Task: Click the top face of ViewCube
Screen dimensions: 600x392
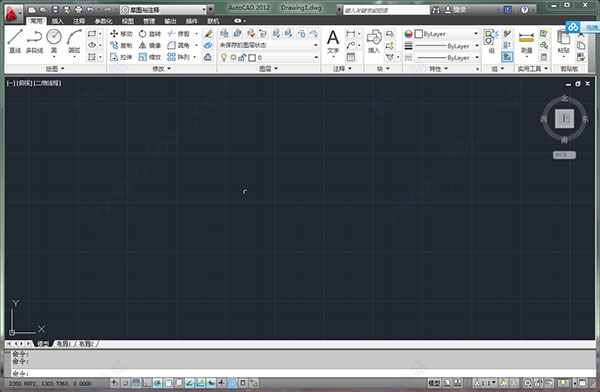Action: click(x=564, y=119)
